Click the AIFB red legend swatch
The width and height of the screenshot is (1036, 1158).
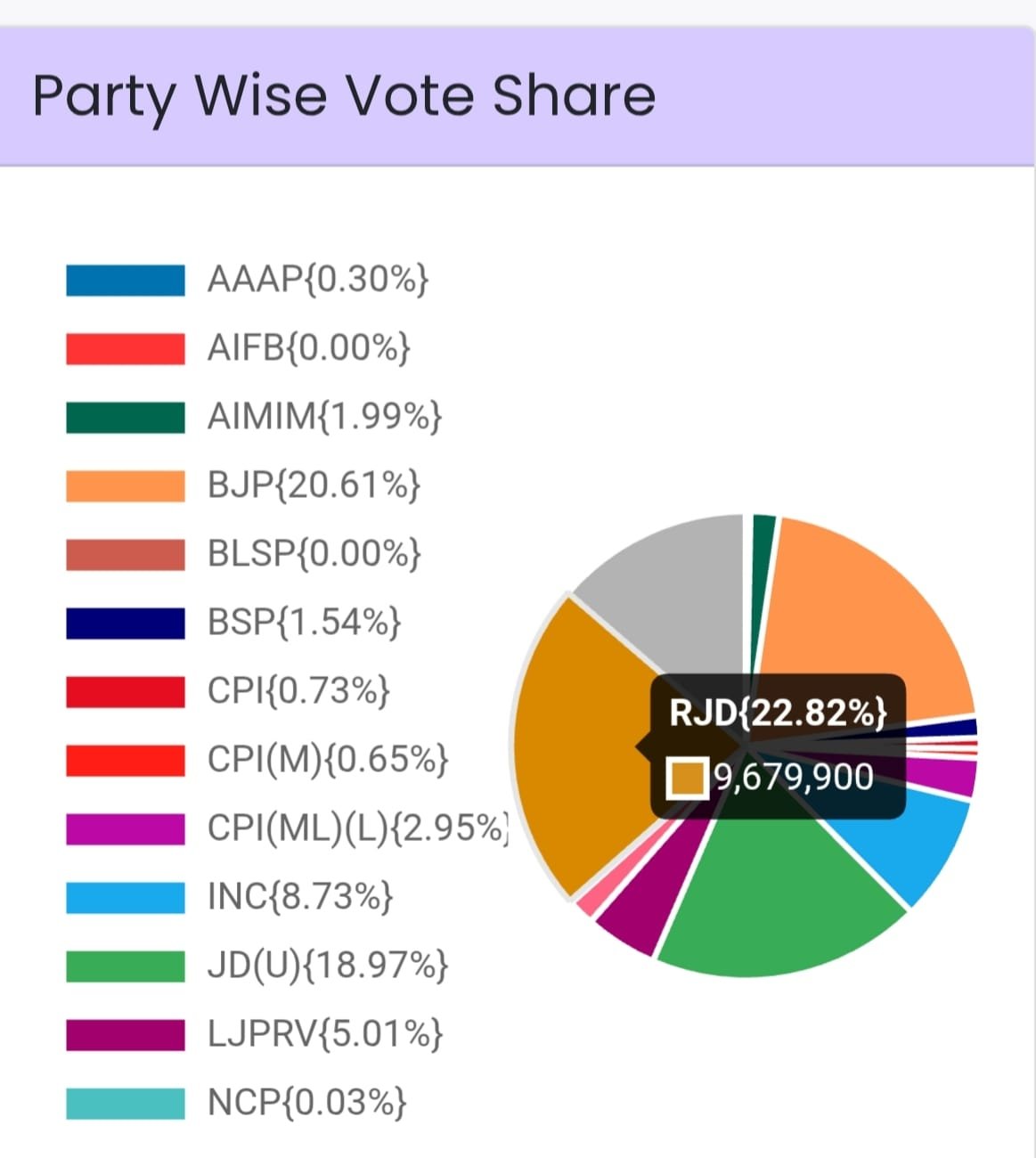pyautogui.click(x=126, y=348)
